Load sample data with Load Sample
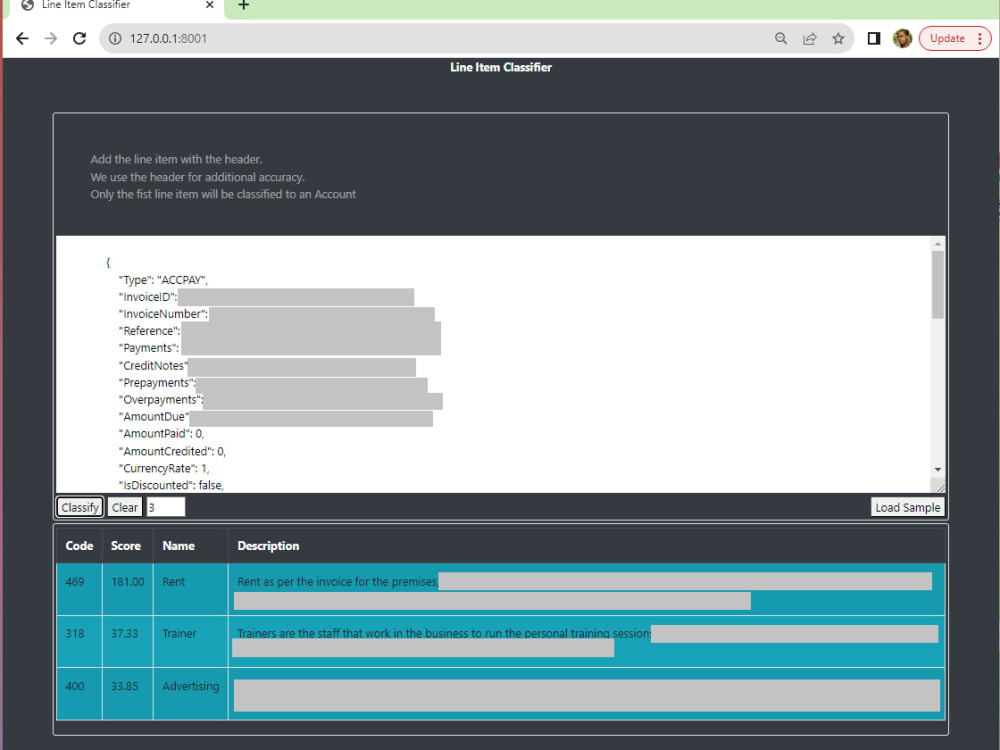This screenshot has height=750, width=1000. click(907, 507)
